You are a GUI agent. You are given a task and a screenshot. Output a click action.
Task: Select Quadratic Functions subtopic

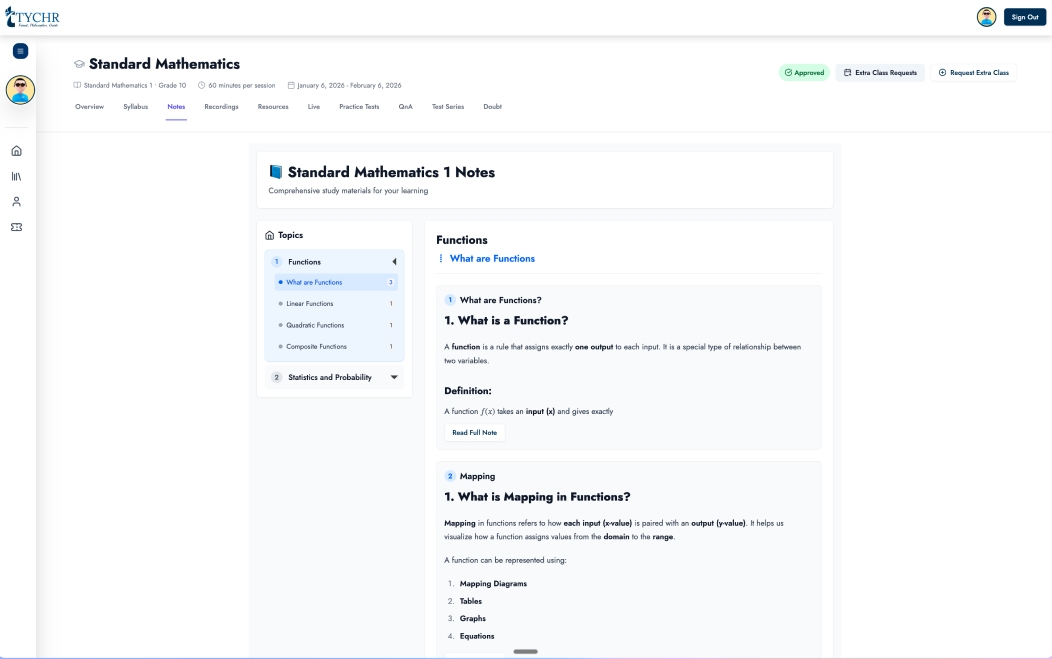tap(315, 325)
